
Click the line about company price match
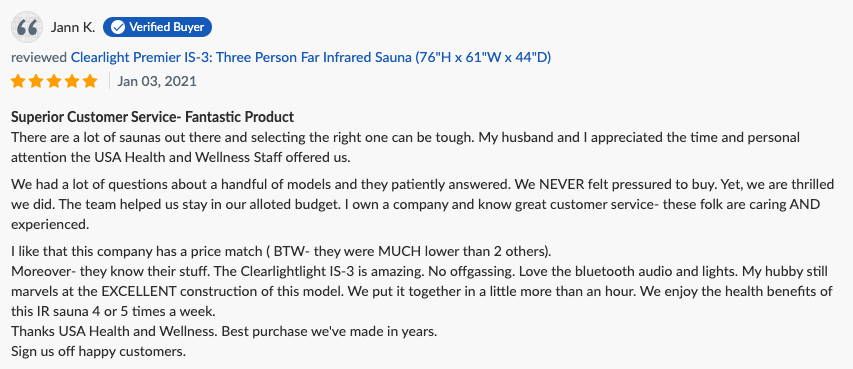(282, 252)
